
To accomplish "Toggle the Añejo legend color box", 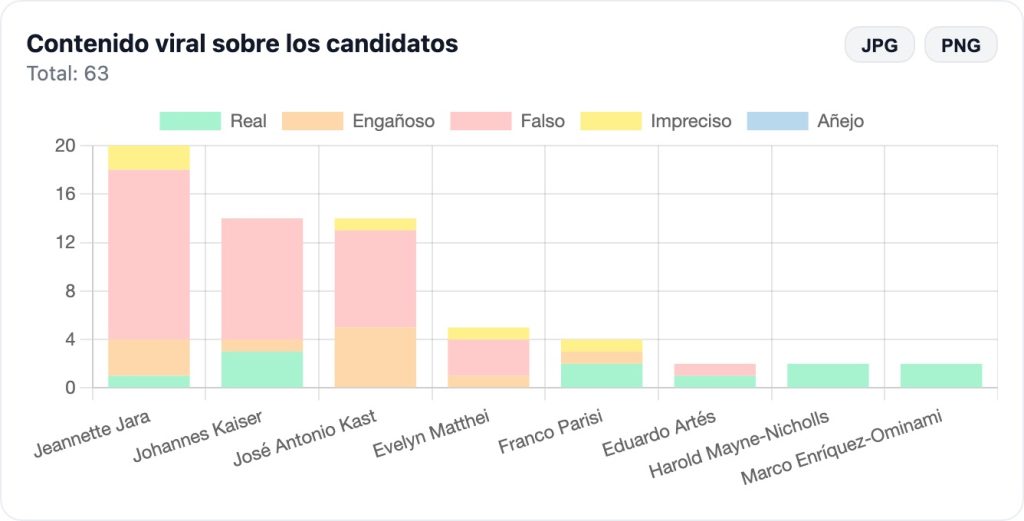I will pos(777,121).
